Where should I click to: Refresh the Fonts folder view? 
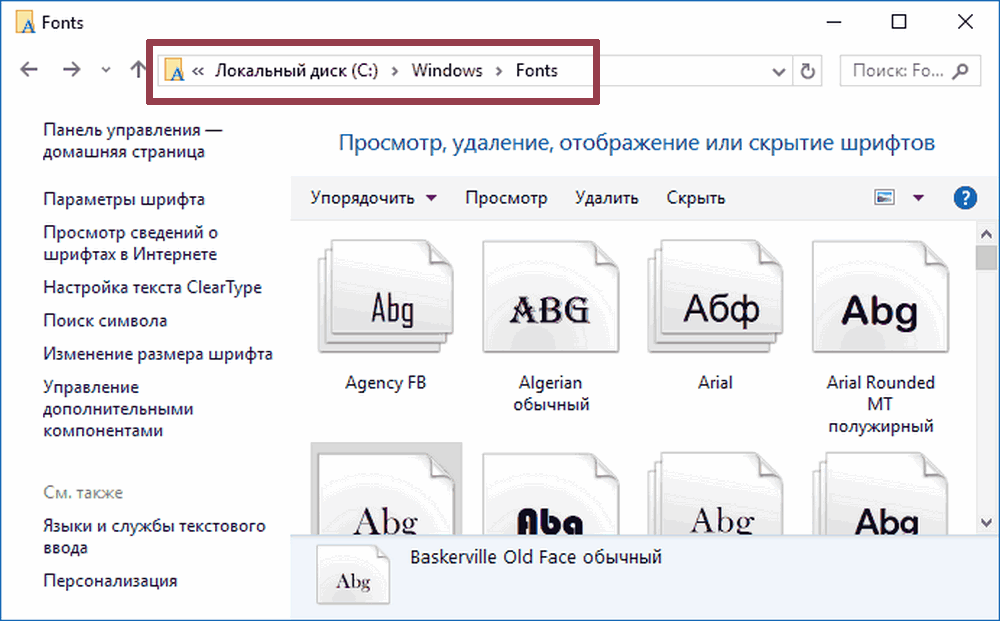click(808, 71)
